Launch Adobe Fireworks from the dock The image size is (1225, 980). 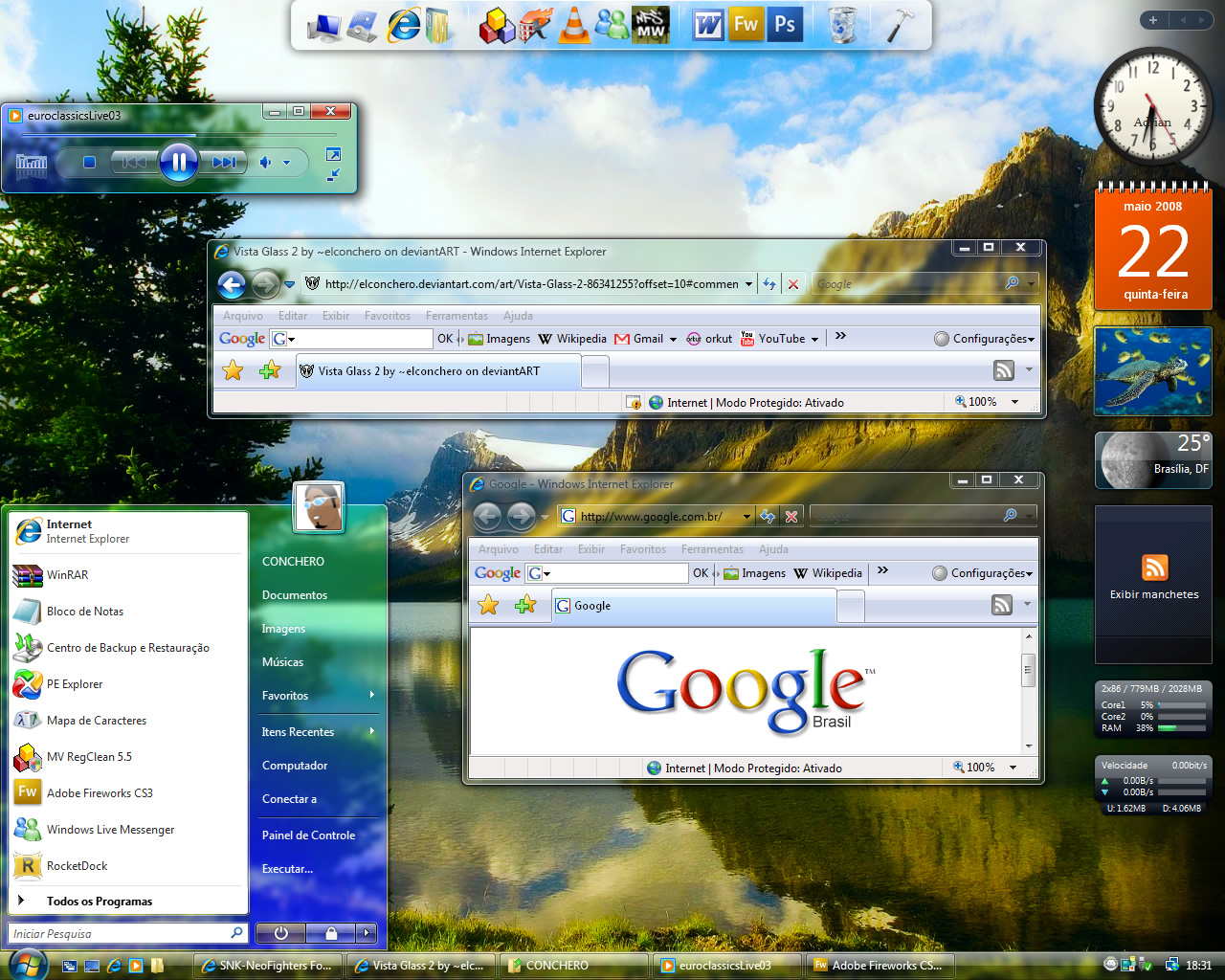pyautogui.click(x=746, y=25)
